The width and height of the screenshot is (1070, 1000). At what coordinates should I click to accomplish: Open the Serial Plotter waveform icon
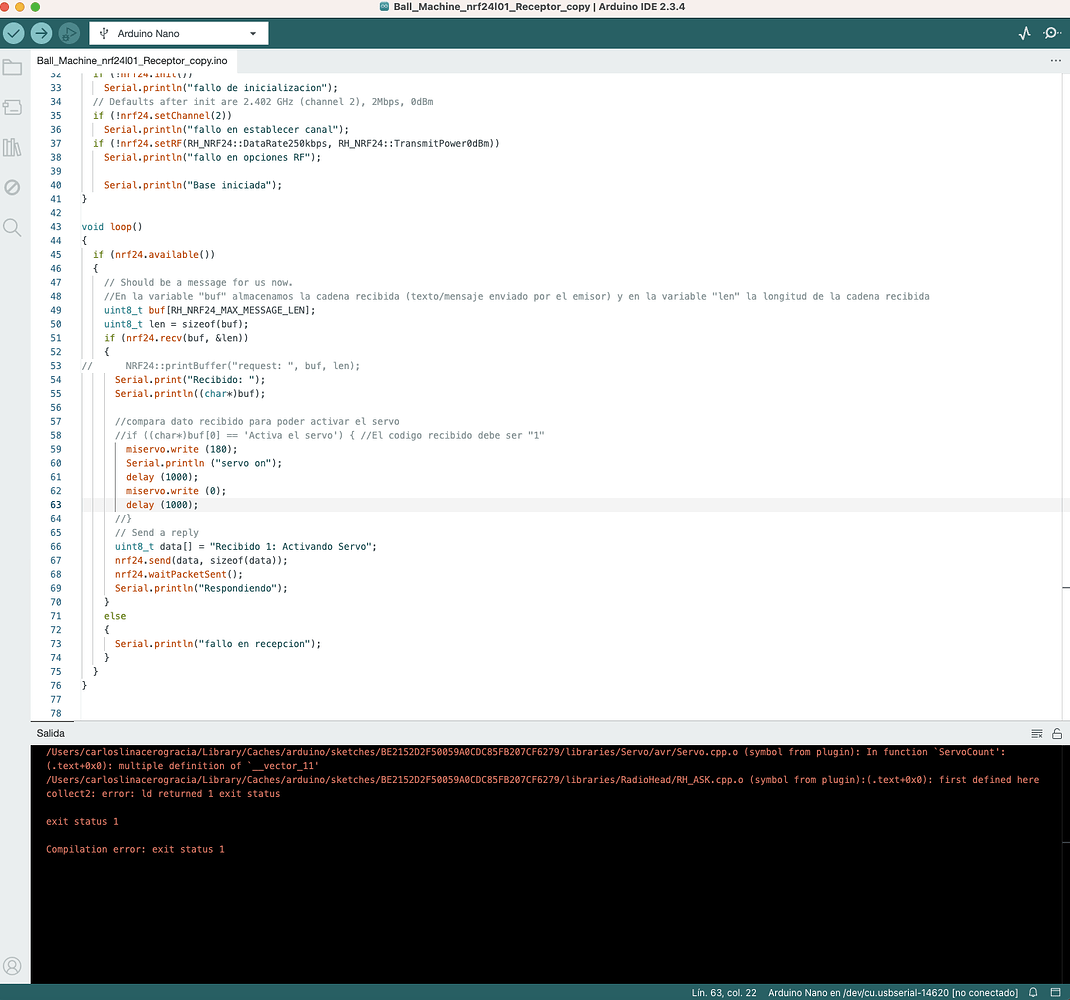tap(1023, 33)
